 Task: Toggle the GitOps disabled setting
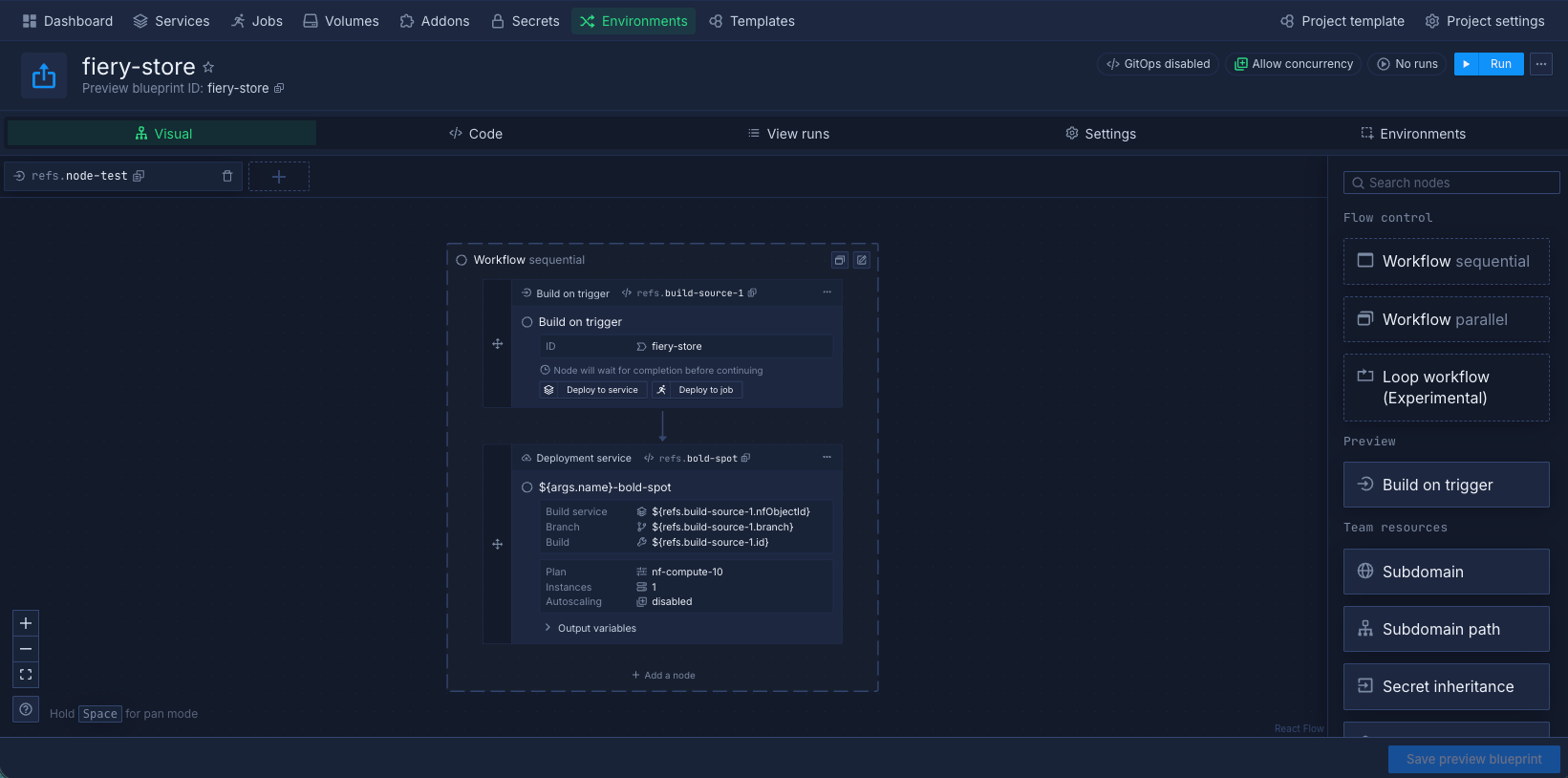pyautogui.click(x=1158, y=64)
